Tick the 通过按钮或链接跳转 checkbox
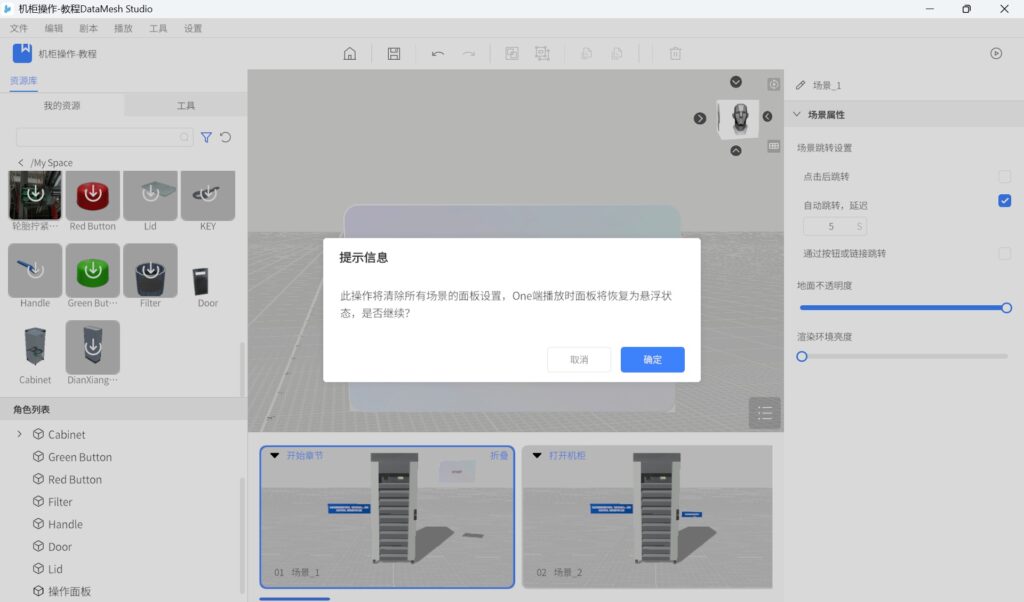 1004,254
